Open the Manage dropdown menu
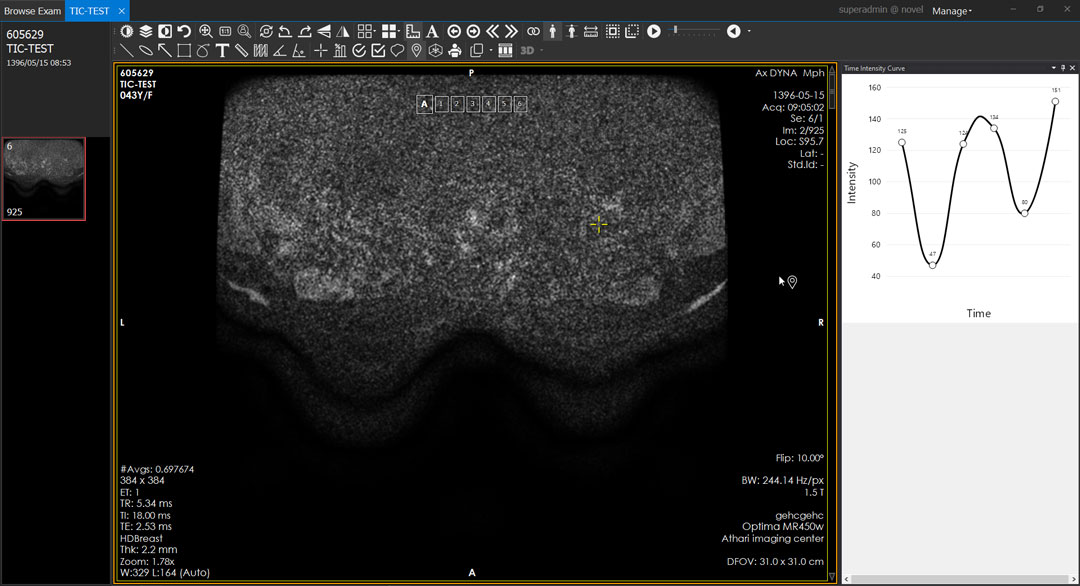Viewport: 1080px width, 586px height. (951, 11)
